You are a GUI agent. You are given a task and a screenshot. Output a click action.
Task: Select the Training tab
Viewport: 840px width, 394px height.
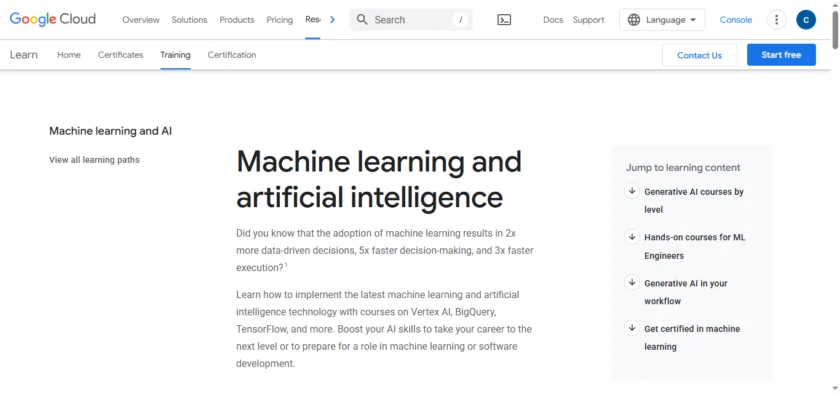pyautogui.click(x=175, y=55)
